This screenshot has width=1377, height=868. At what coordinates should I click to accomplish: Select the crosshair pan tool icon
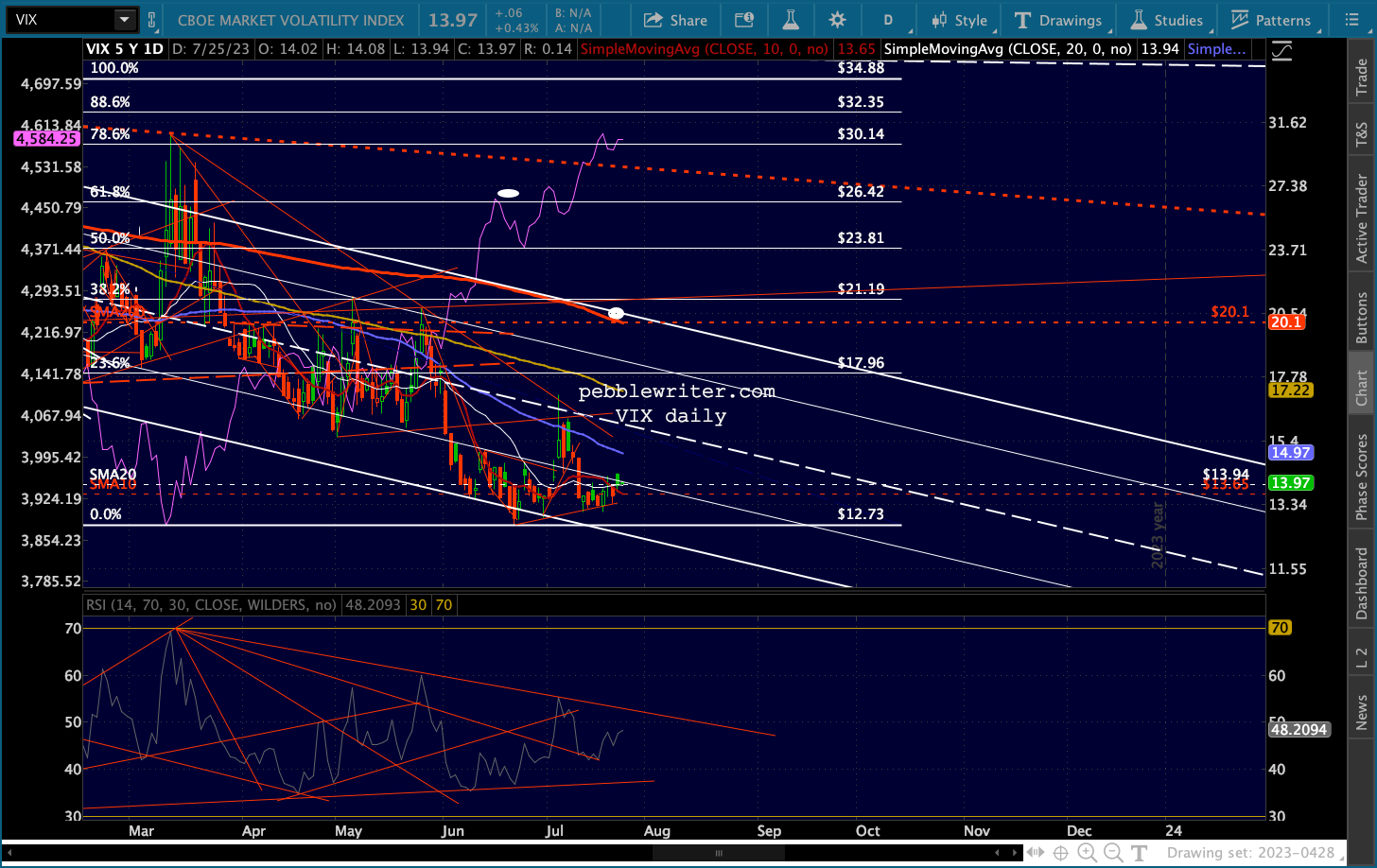(x=1060, y=853)
